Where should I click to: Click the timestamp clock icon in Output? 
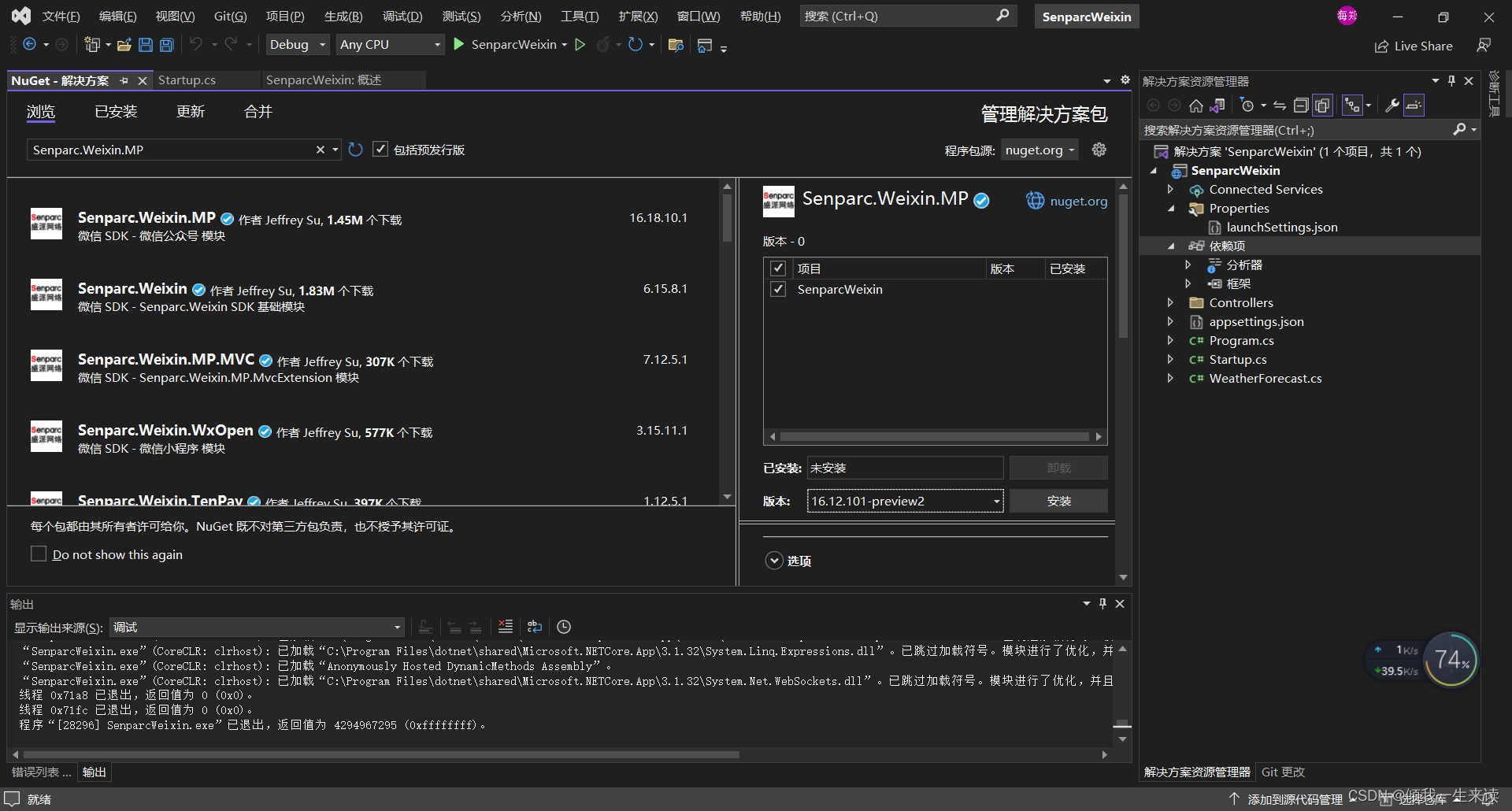(x=564, y=627)
